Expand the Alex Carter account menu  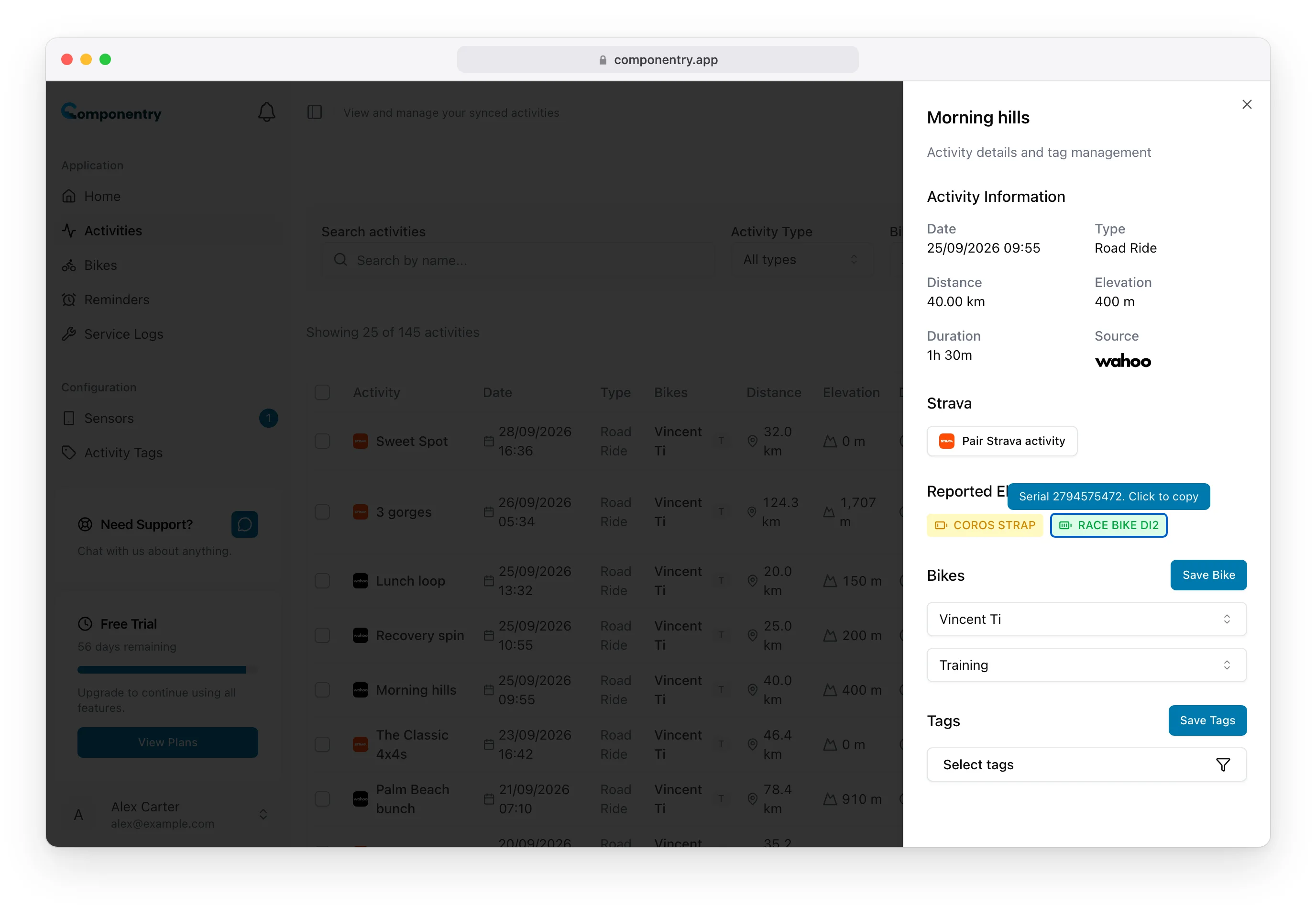(168, 815)
